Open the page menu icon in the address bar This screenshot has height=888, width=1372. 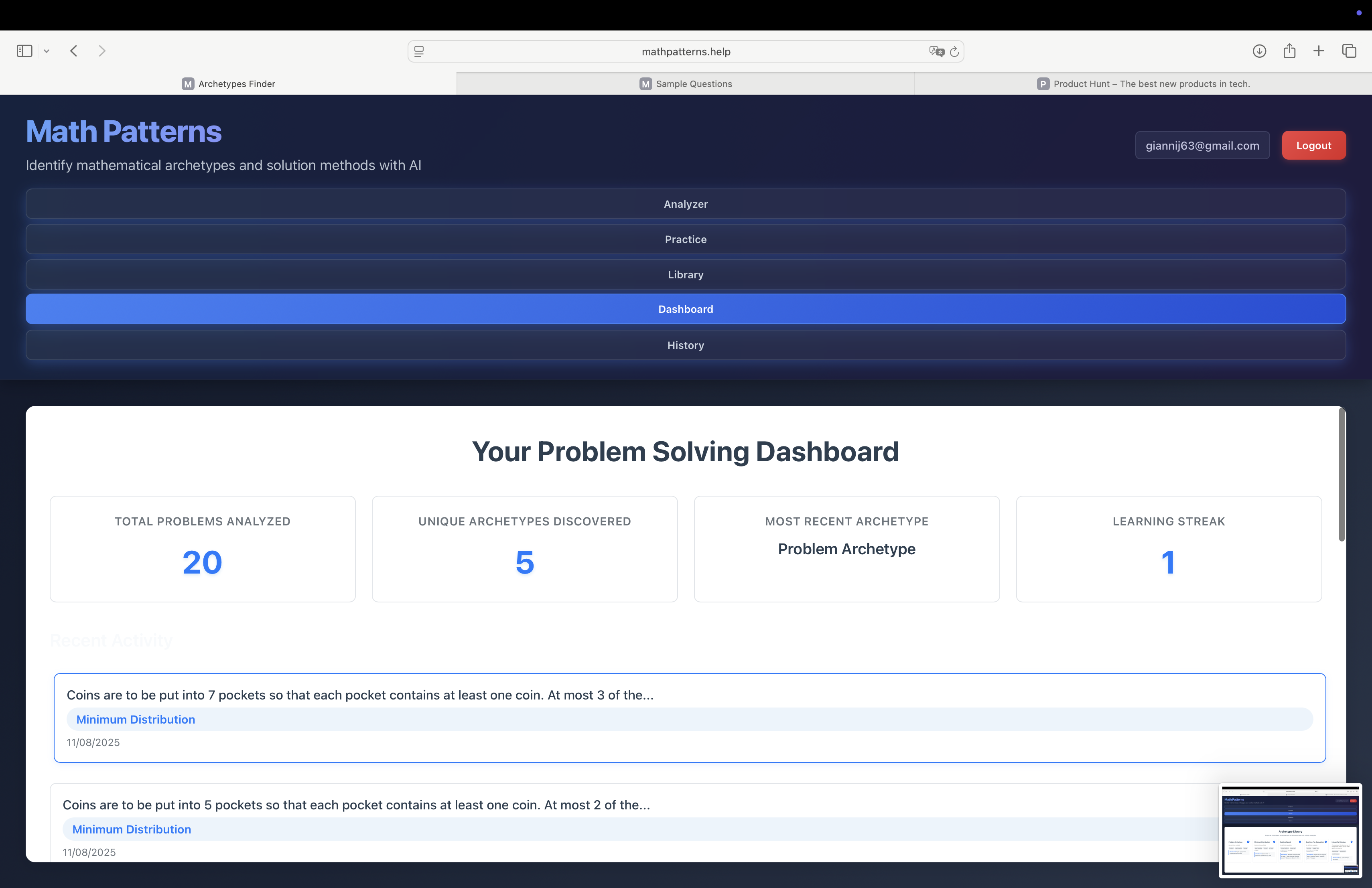(x=419, y=52)
